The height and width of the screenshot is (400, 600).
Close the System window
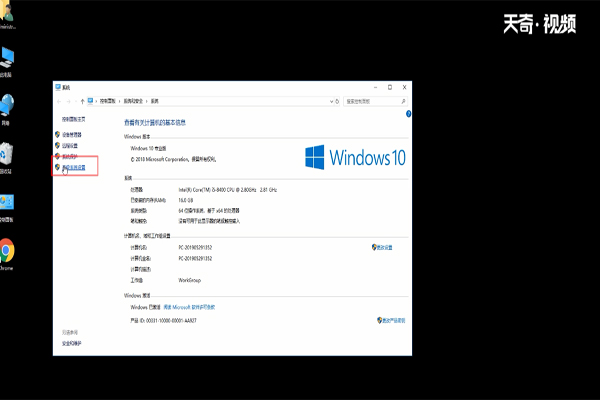pos(404,87)
